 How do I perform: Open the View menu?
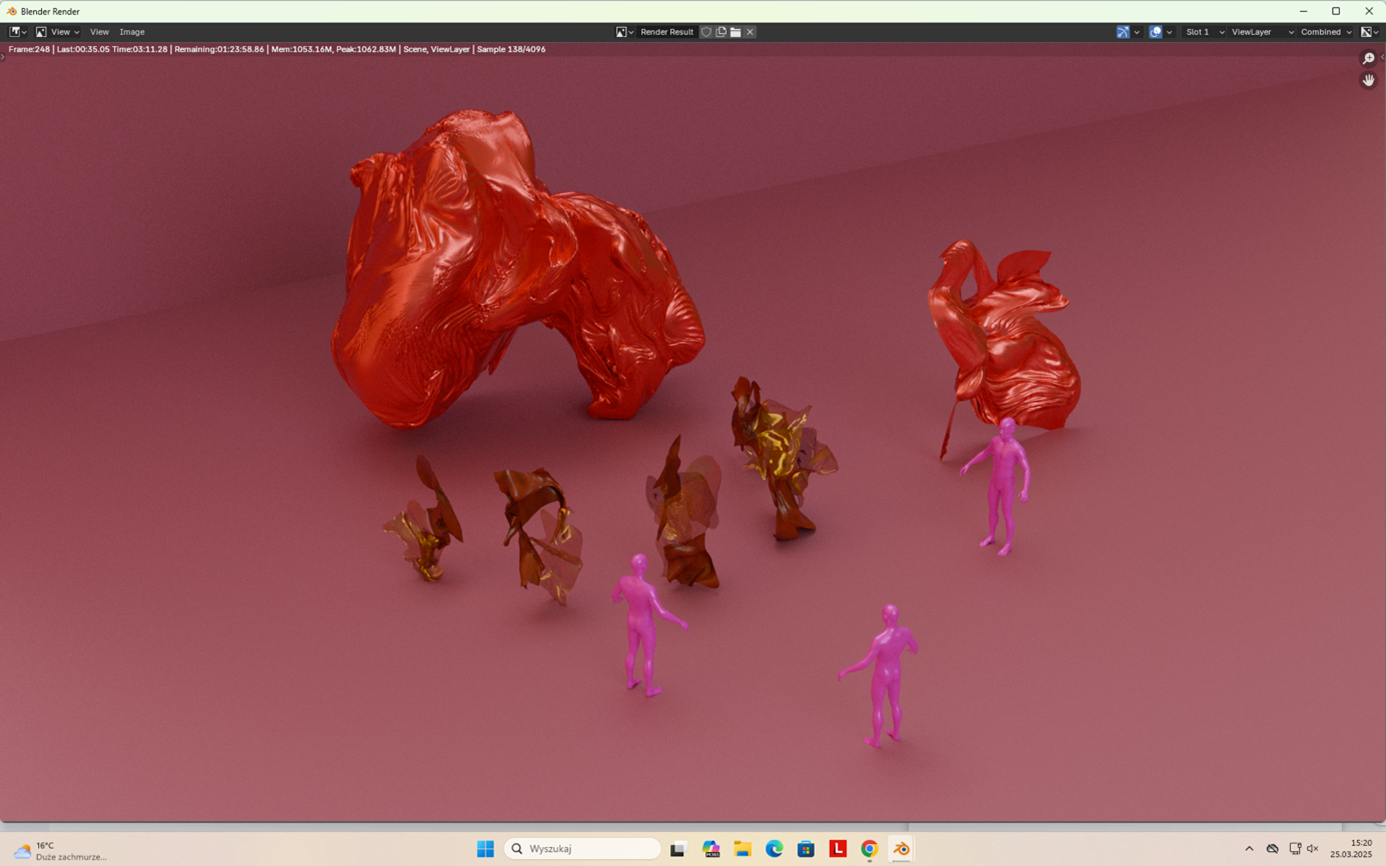click(x=99, y=32)
